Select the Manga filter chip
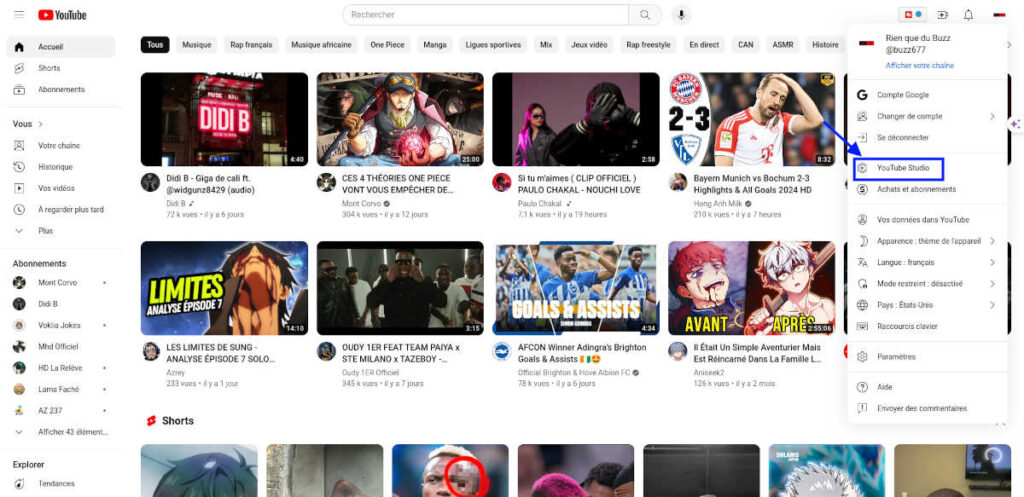The image size is (1024, 497). tap(435, 45)
